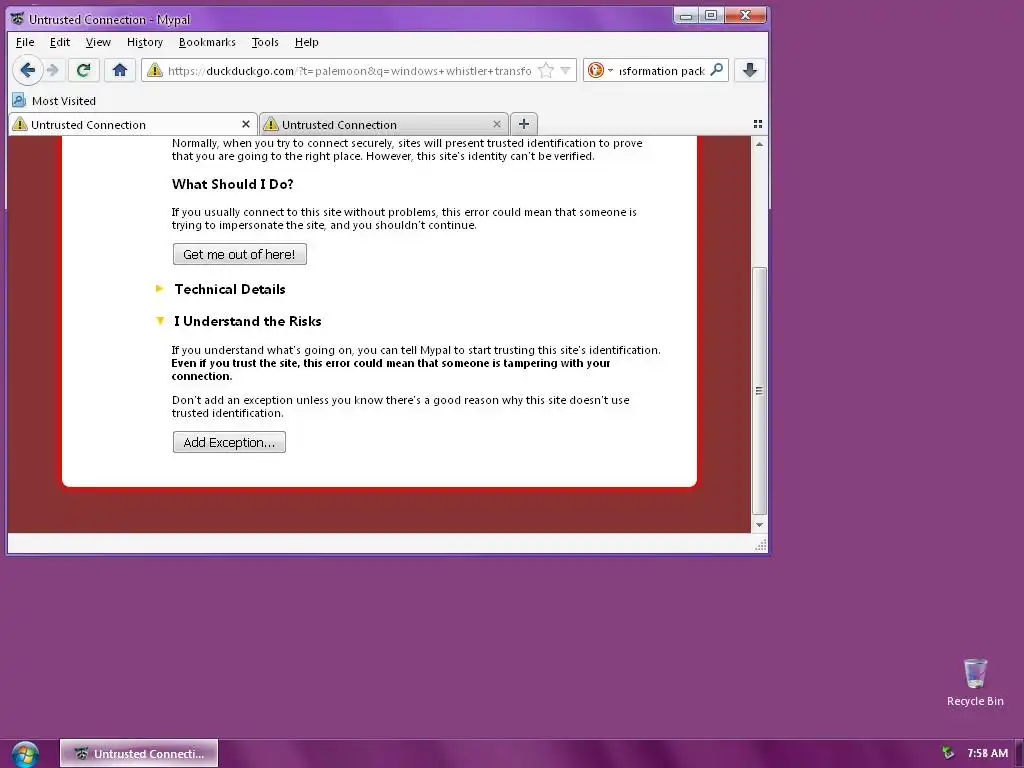Viewport: 1024px width, 768px height.
Task: Select the Recycle Bin desktop icon
Action: pos(975,682)
